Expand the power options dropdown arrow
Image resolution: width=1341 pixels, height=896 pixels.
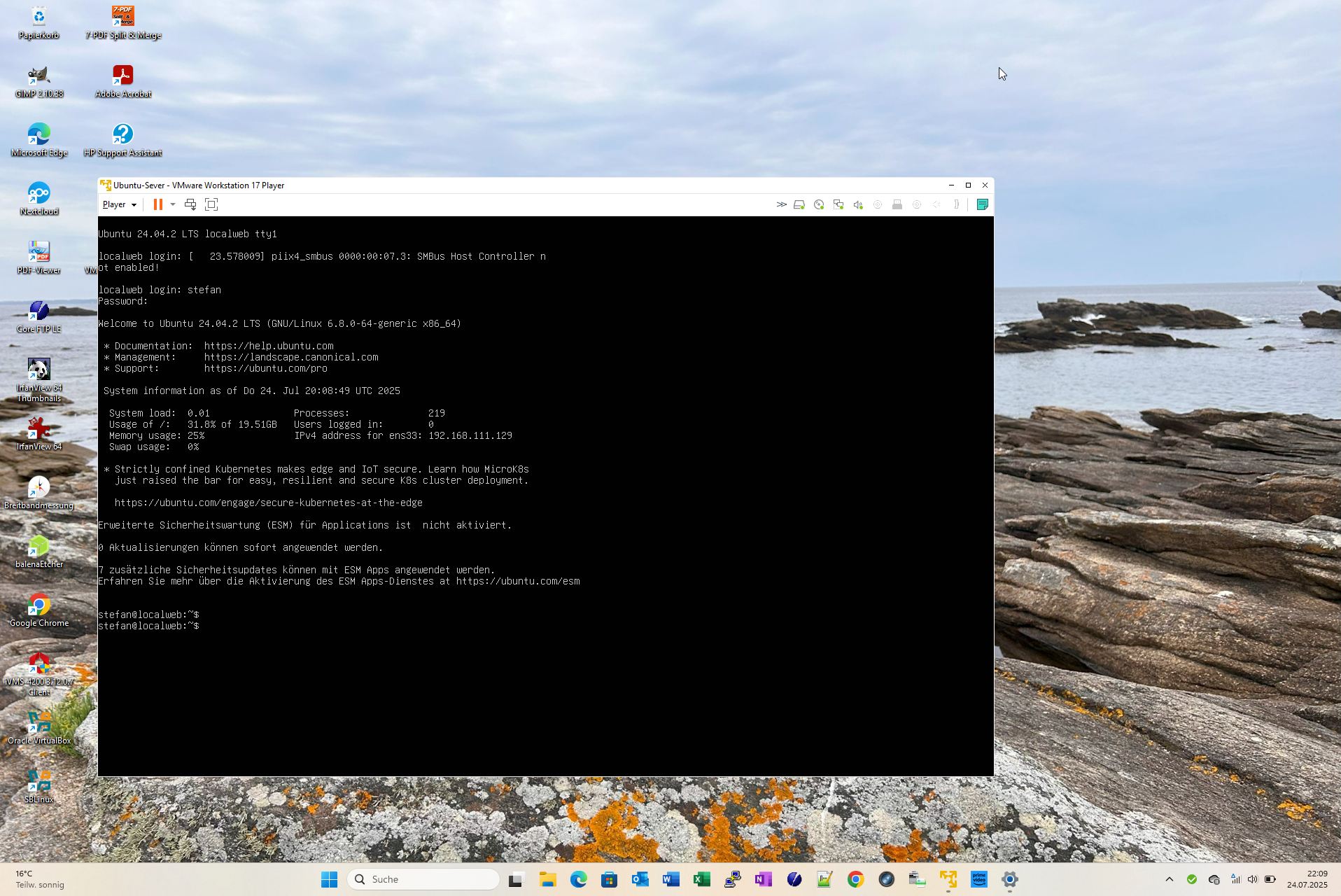pyautogui.click(x=173, y=204)
